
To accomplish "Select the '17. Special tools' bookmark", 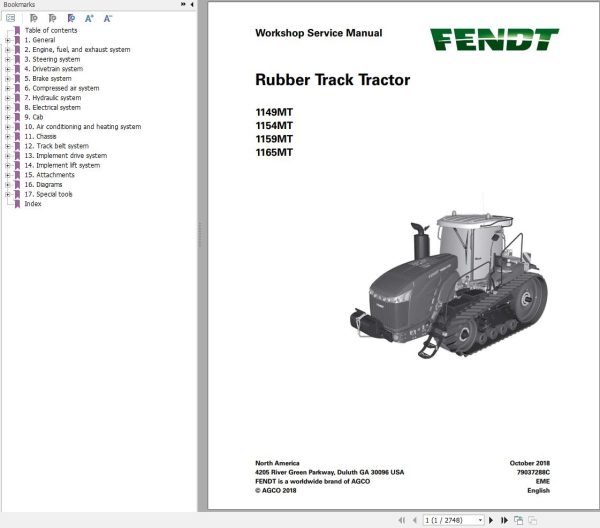I will [48, 194].
